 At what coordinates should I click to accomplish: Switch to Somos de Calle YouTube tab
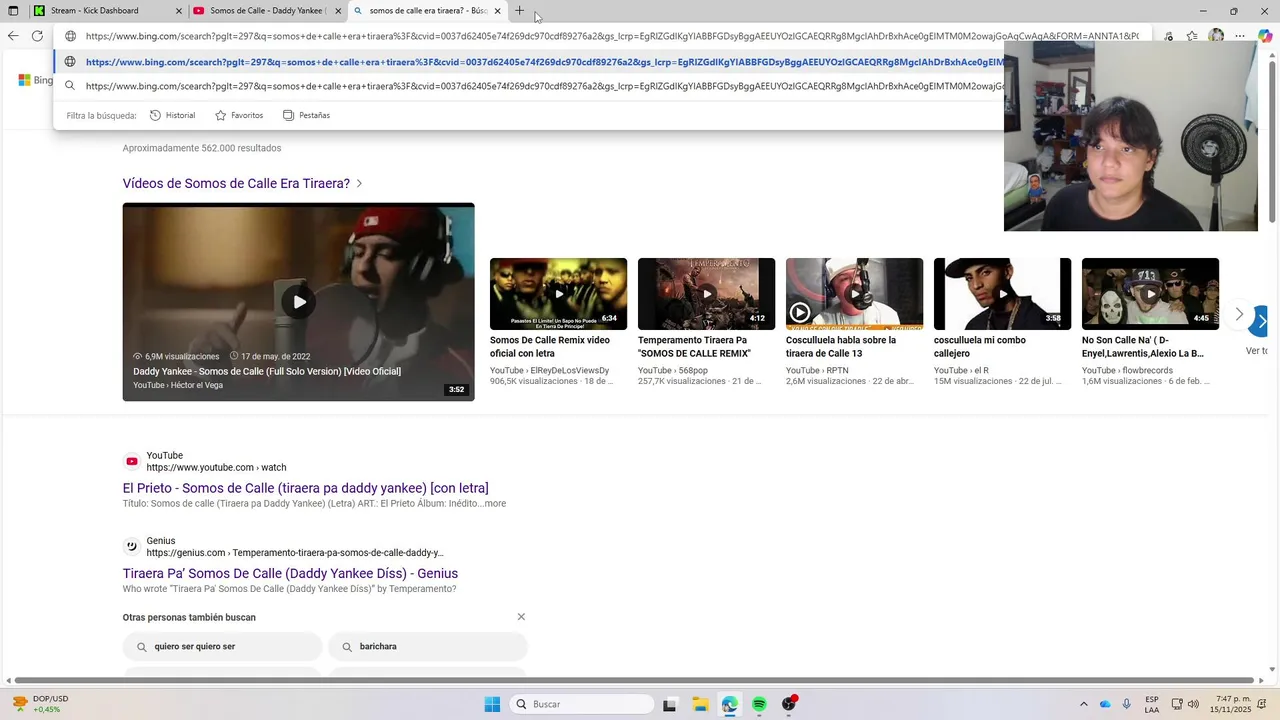(x=266, y=11)
